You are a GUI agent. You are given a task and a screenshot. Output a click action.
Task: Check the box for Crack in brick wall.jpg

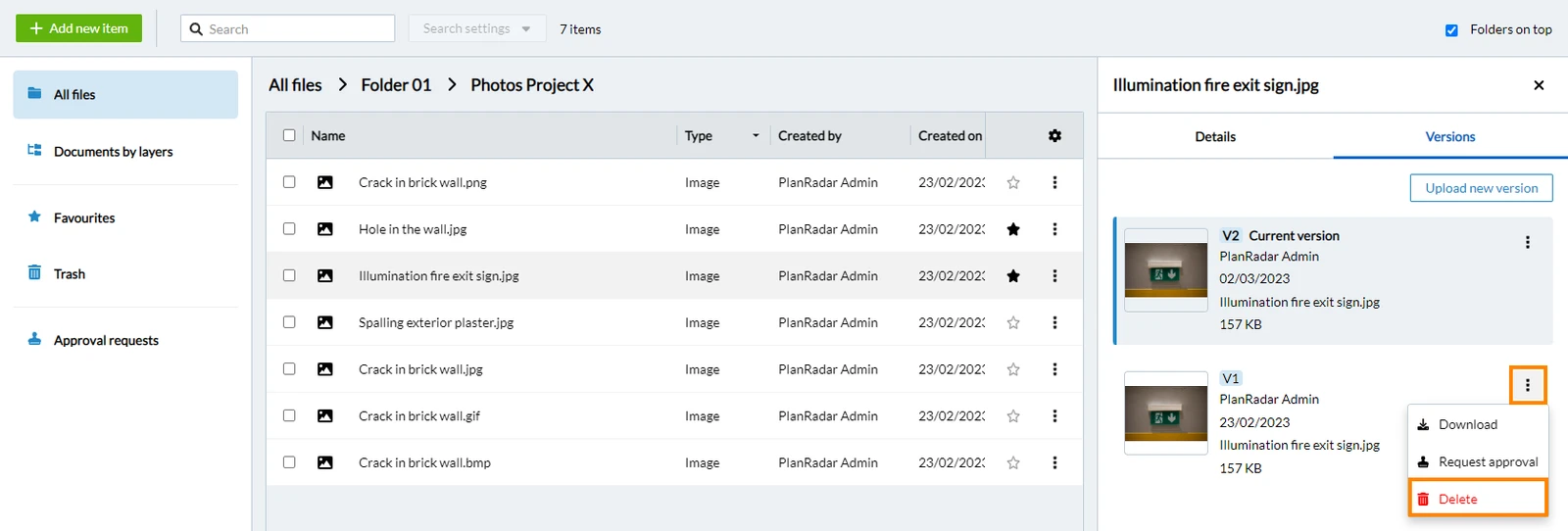pyautogui.click(x=289, y=368)
